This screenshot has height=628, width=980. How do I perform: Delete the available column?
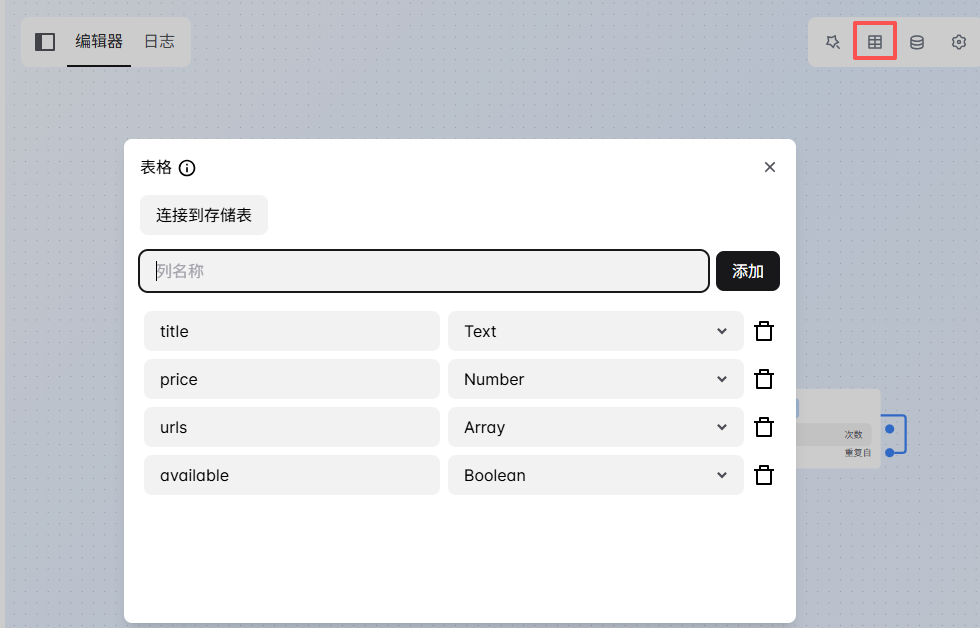point(764,475)
